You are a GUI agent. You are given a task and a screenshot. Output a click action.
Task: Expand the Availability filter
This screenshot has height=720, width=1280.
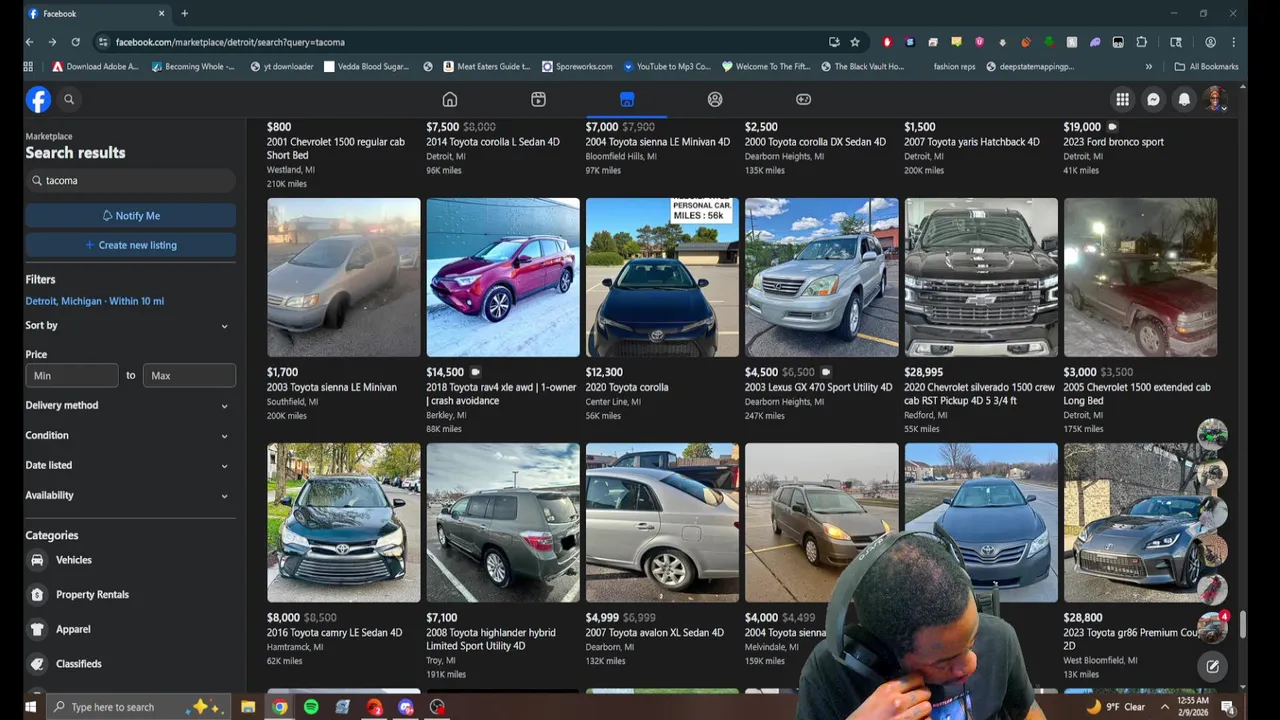coord(128,495)
